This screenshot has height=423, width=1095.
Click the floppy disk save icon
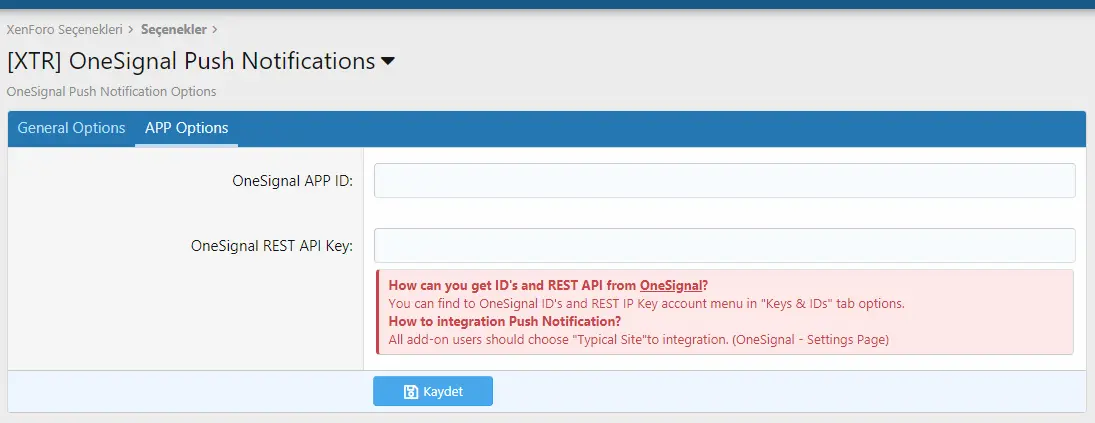(x=411, y=392)
